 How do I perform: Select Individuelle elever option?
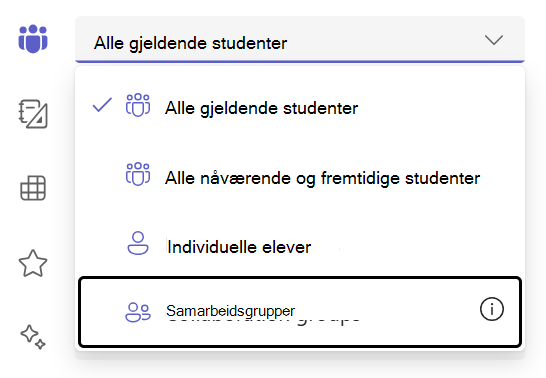click(300, 245)
